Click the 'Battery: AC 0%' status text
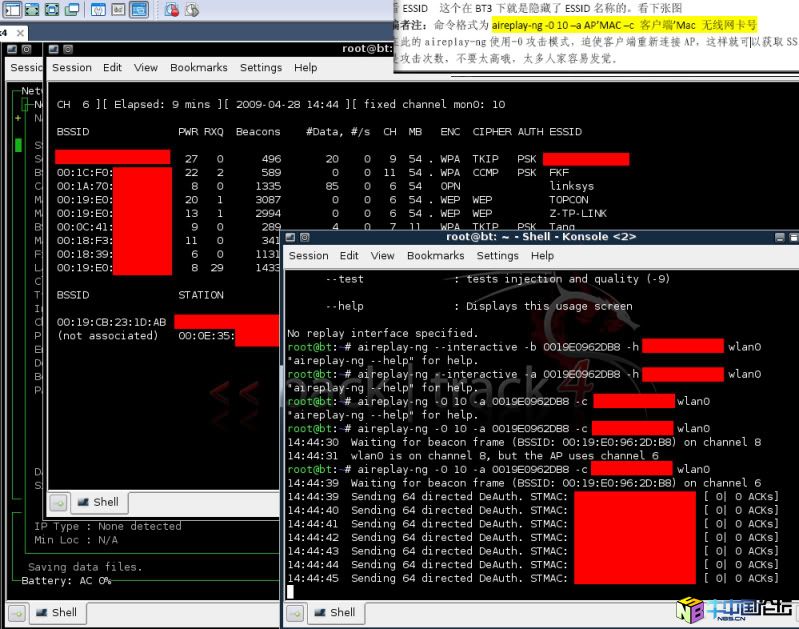 tap(66, 581)
